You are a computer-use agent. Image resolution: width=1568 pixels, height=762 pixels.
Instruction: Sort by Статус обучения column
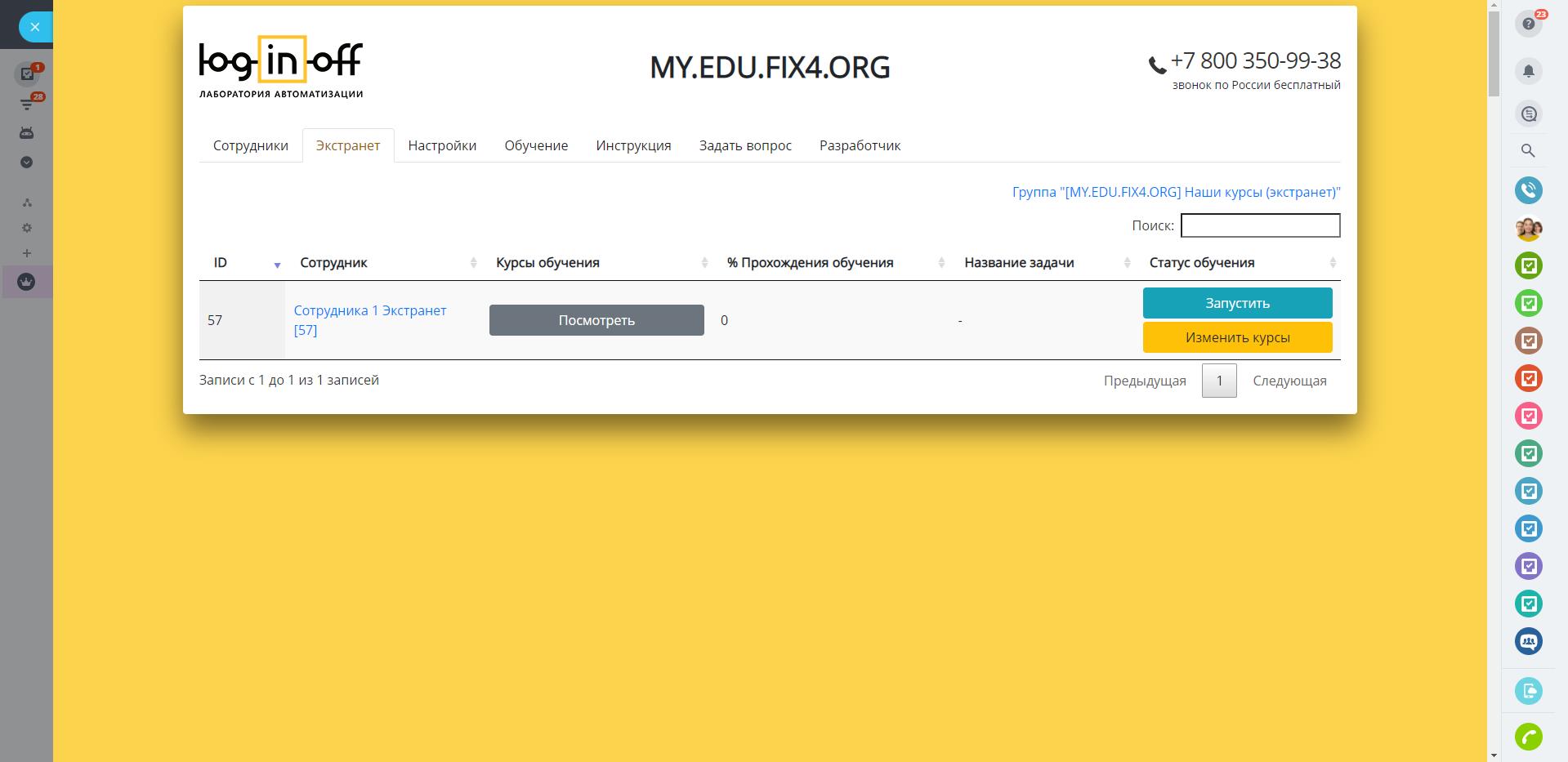pyautogui.click(x=1239, y=263)
